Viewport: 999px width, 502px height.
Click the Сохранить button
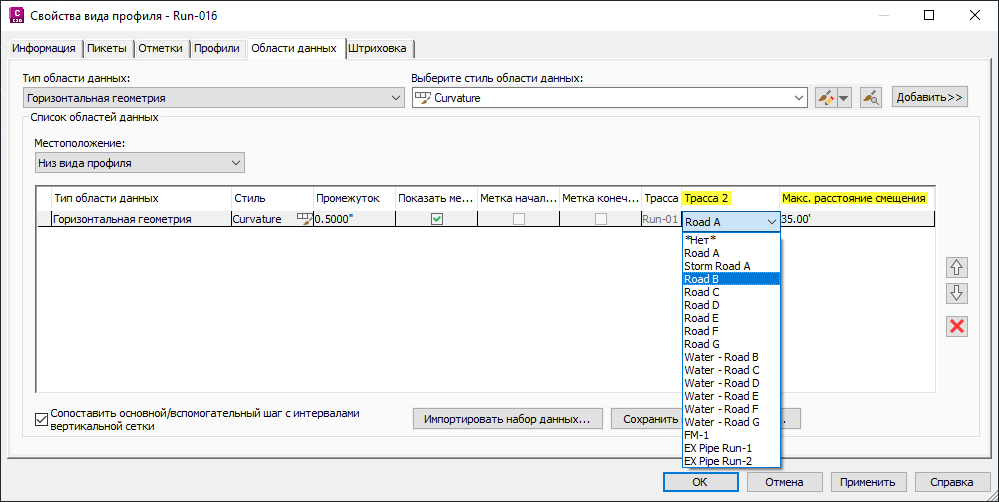point(647,419)
